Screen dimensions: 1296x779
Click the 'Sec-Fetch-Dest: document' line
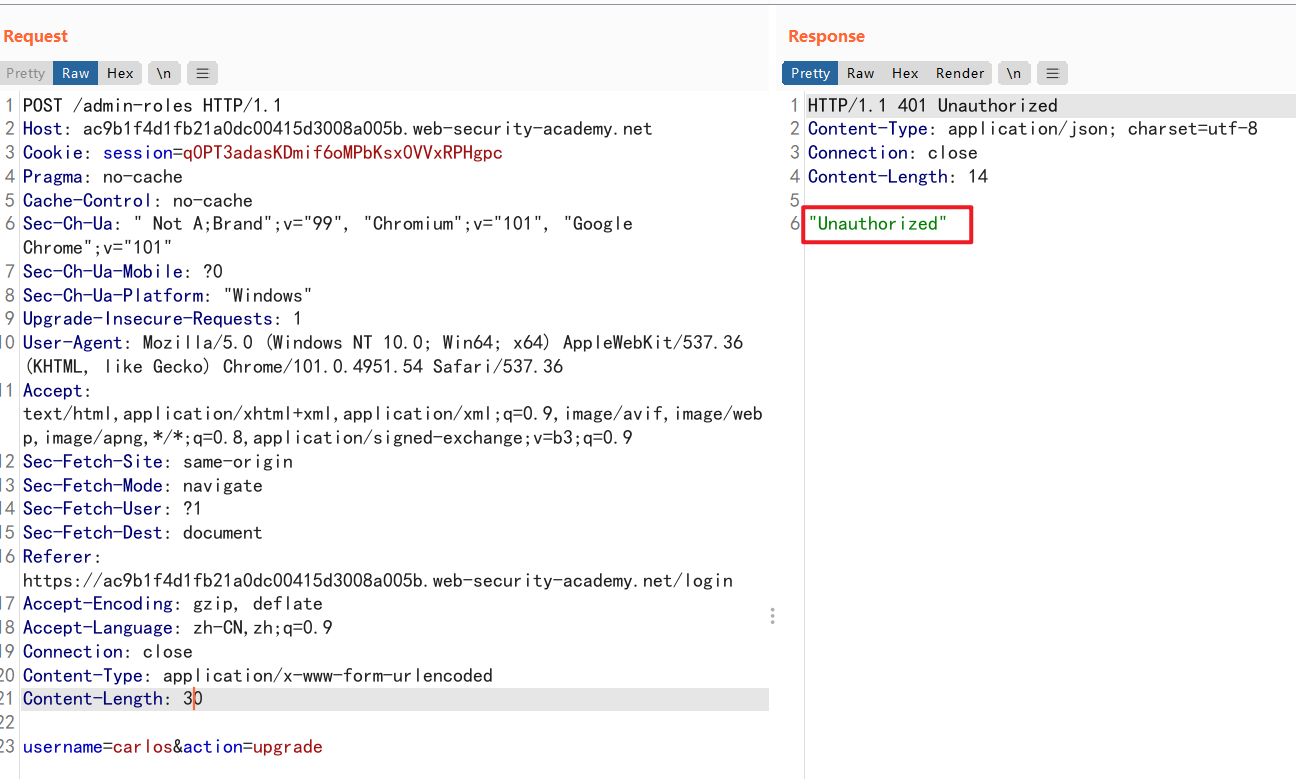[143, 532]
